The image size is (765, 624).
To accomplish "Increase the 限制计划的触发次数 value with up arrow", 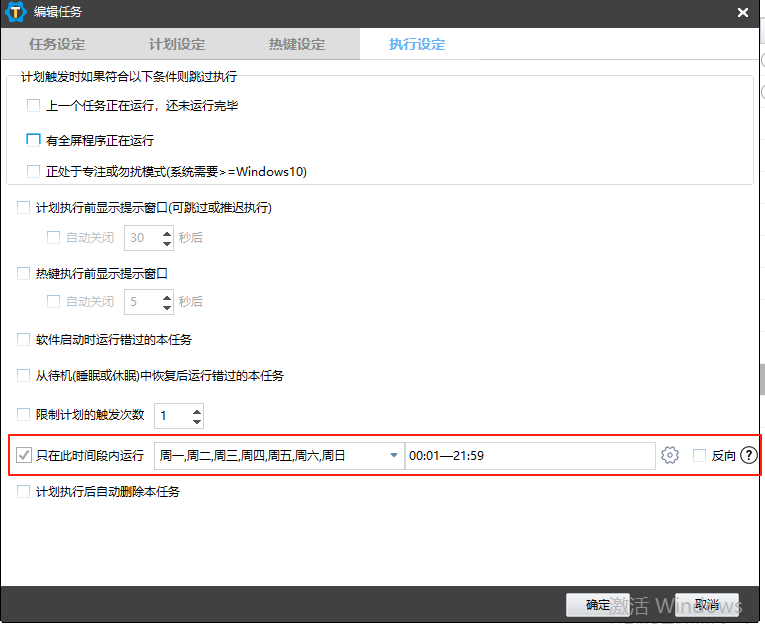I will click(196, 410).
